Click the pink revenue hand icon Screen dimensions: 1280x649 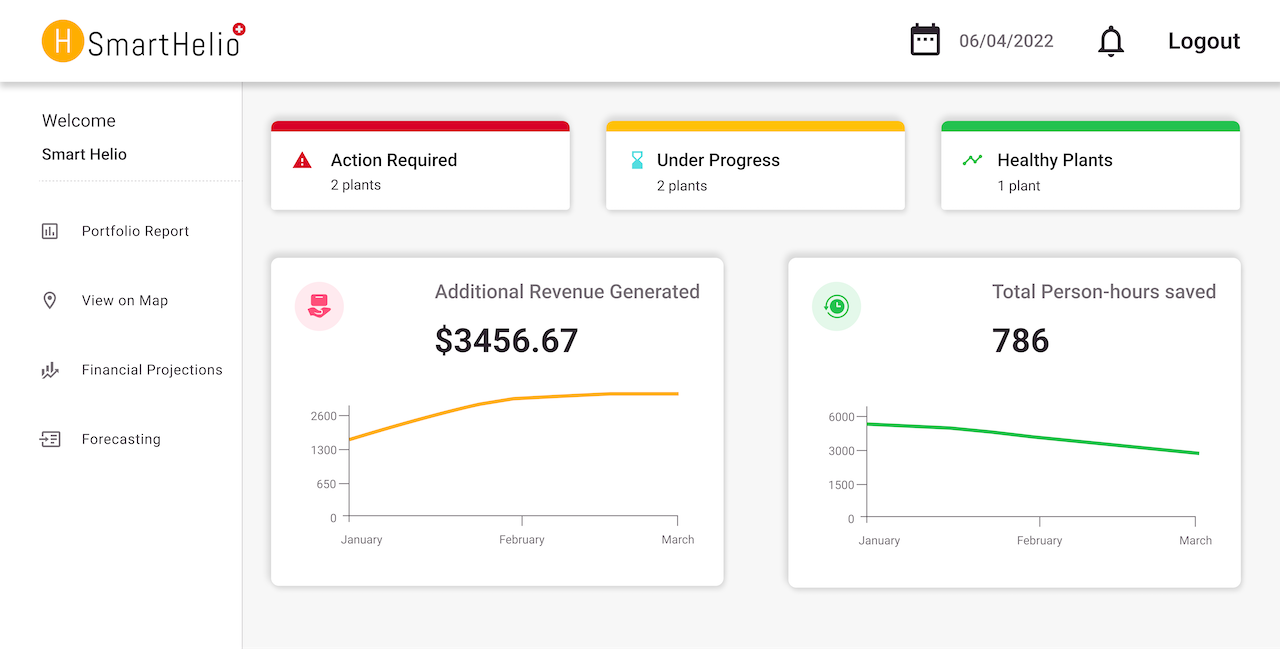319,306
